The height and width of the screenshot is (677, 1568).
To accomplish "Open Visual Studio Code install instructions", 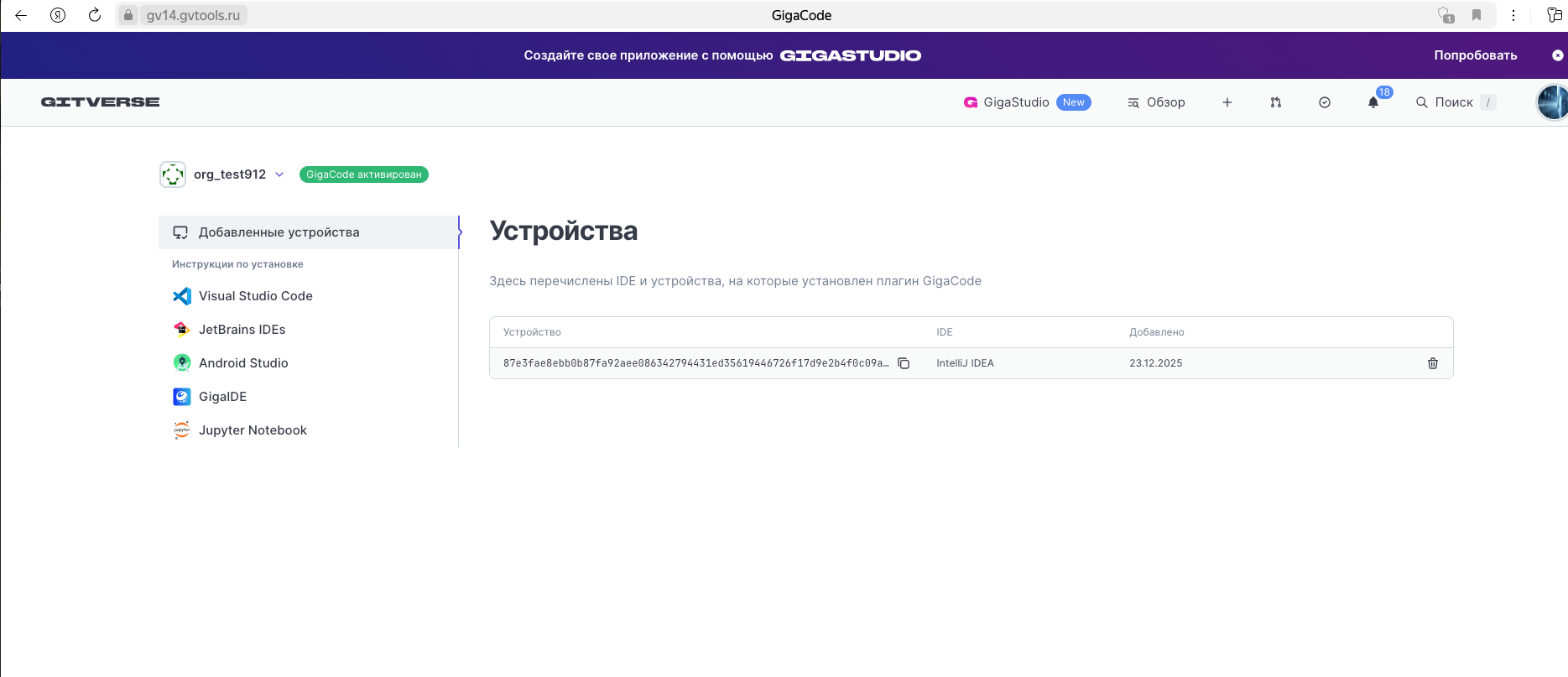I will point(255,296).
